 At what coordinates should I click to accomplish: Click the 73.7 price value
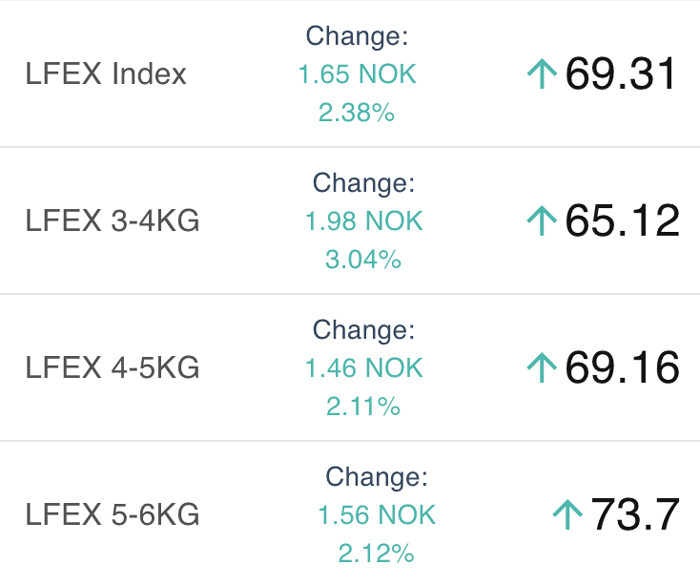[x=635, y=514]
